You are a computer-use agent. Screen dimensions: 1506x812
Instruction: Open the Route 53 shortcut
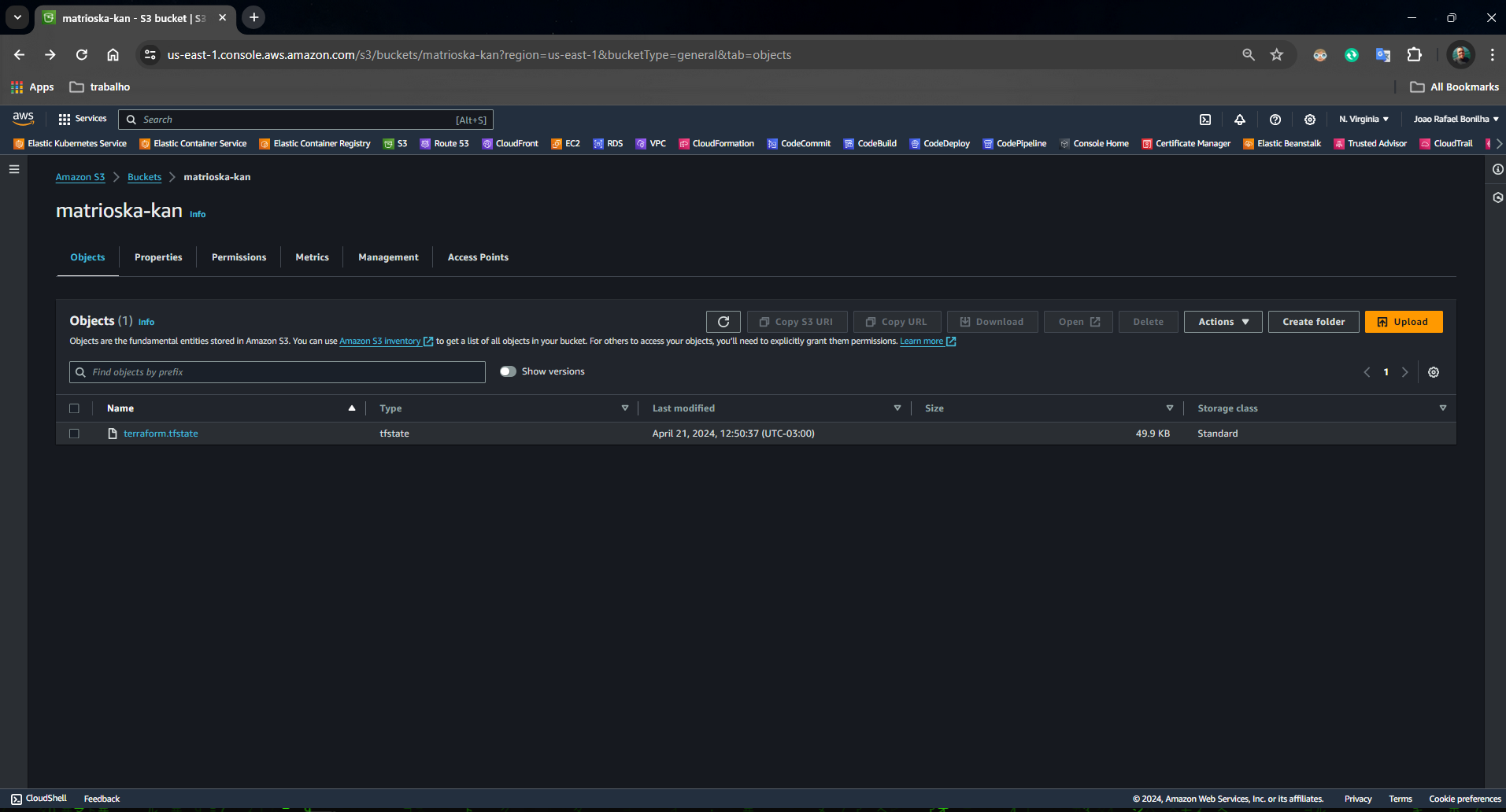pyautogui.click(x=445, y=143)
